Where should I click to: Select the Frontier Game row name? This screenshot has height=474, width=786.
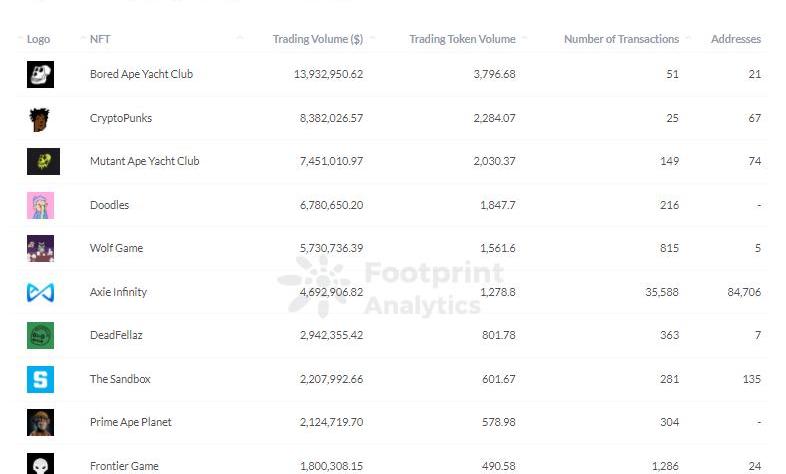pyautogui.click(x=124, y=466)
